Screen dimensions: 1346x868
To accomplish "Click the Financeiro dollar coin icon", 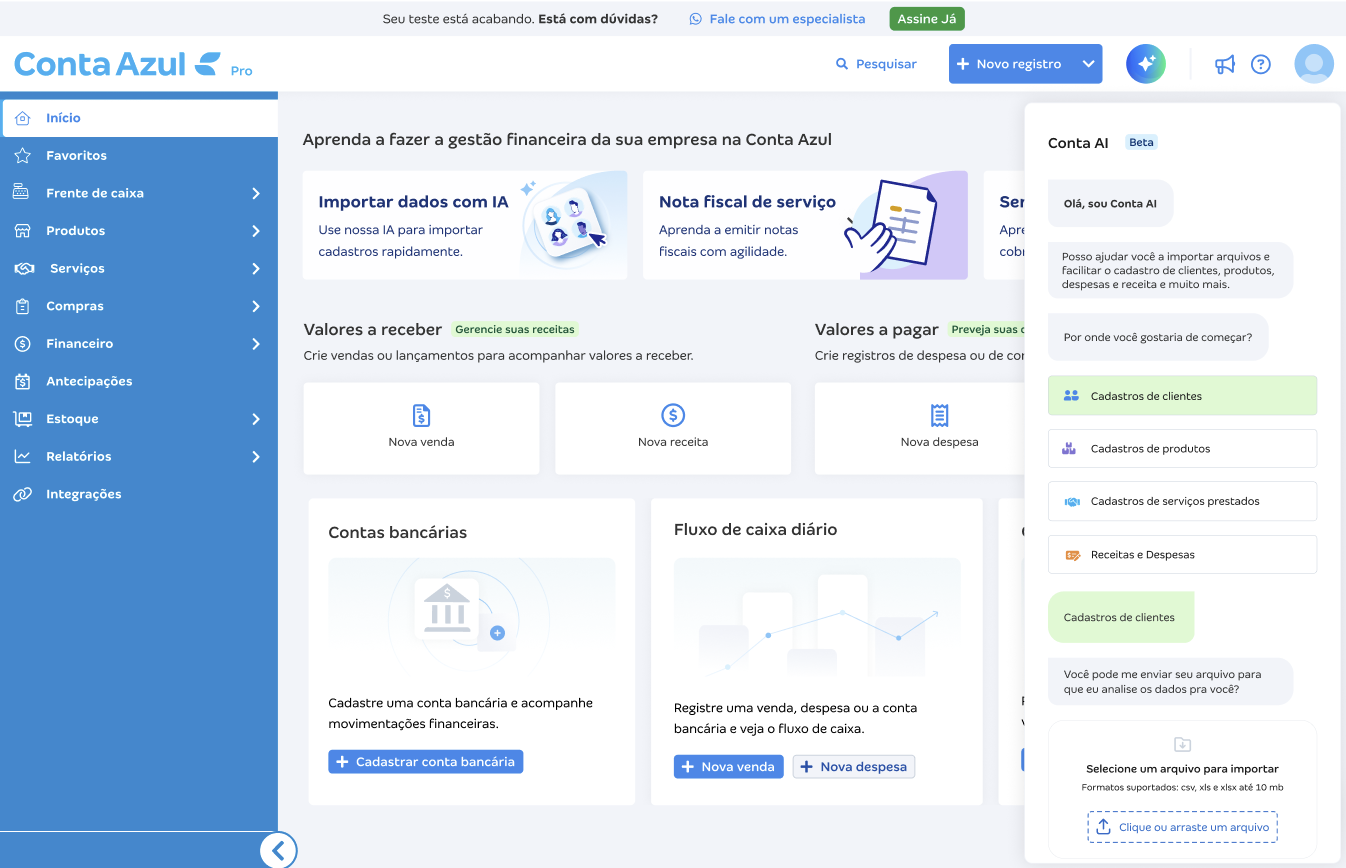I will (23, 343).
